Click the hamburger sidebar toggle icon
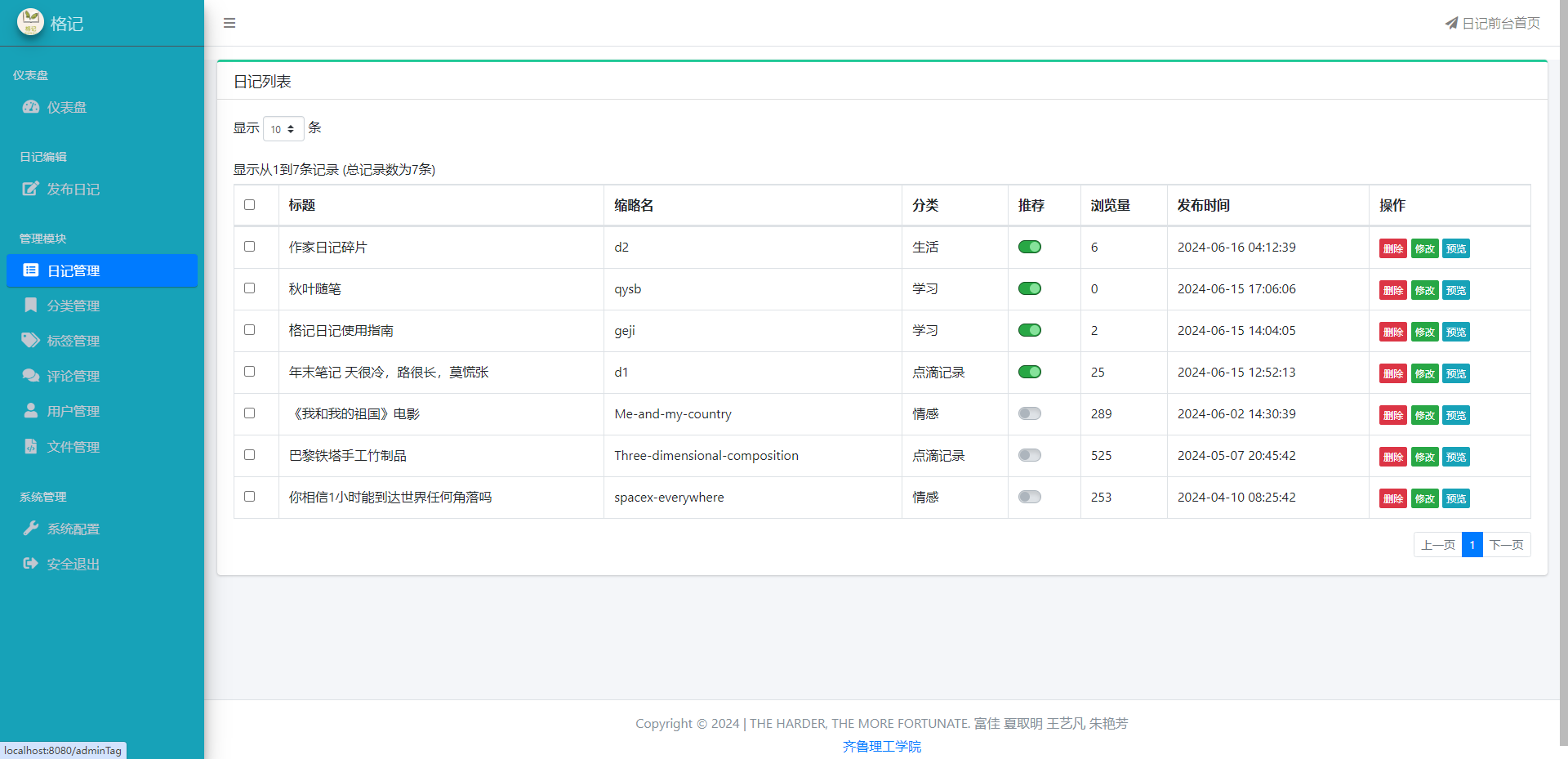This screenshot has width=1568, height=759. pos(229,23)
